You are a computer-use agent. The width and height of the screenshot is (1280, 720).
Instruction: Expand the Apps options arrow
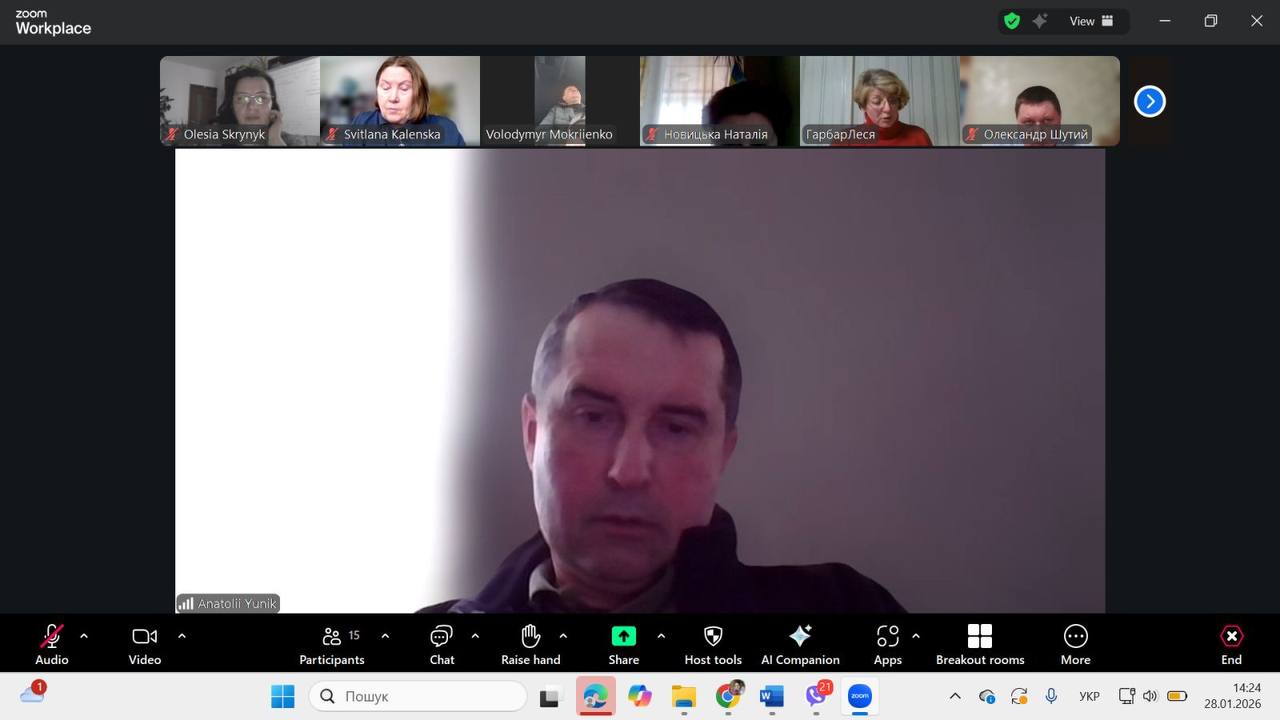tap(916, 636)
